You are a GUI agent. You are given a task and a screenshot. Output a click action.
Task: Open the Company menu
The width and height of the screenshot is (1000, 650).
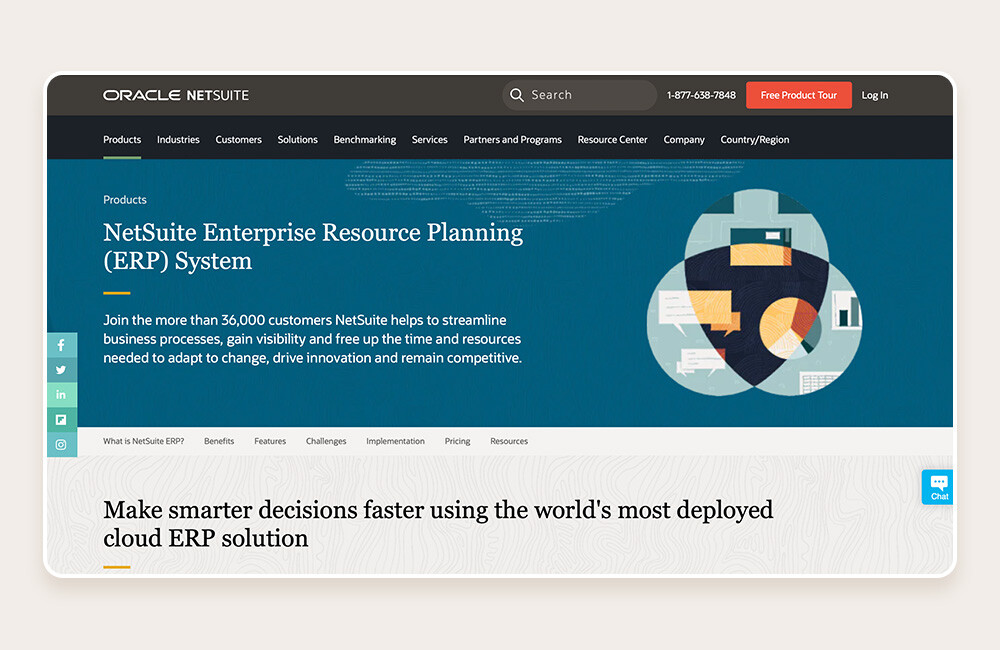coord(684,140)
